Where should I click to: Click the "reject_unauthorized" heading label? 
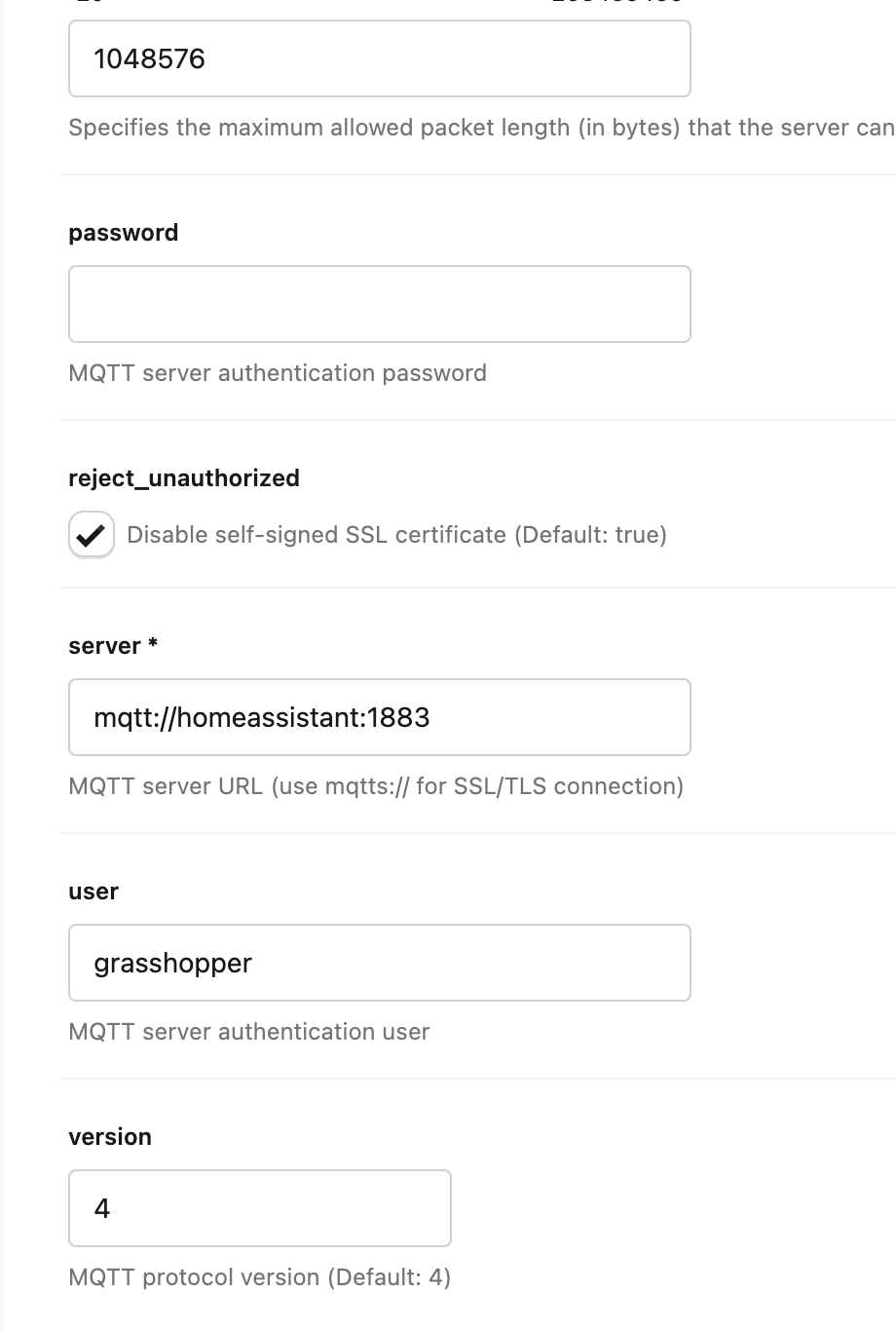pos(184,478)
